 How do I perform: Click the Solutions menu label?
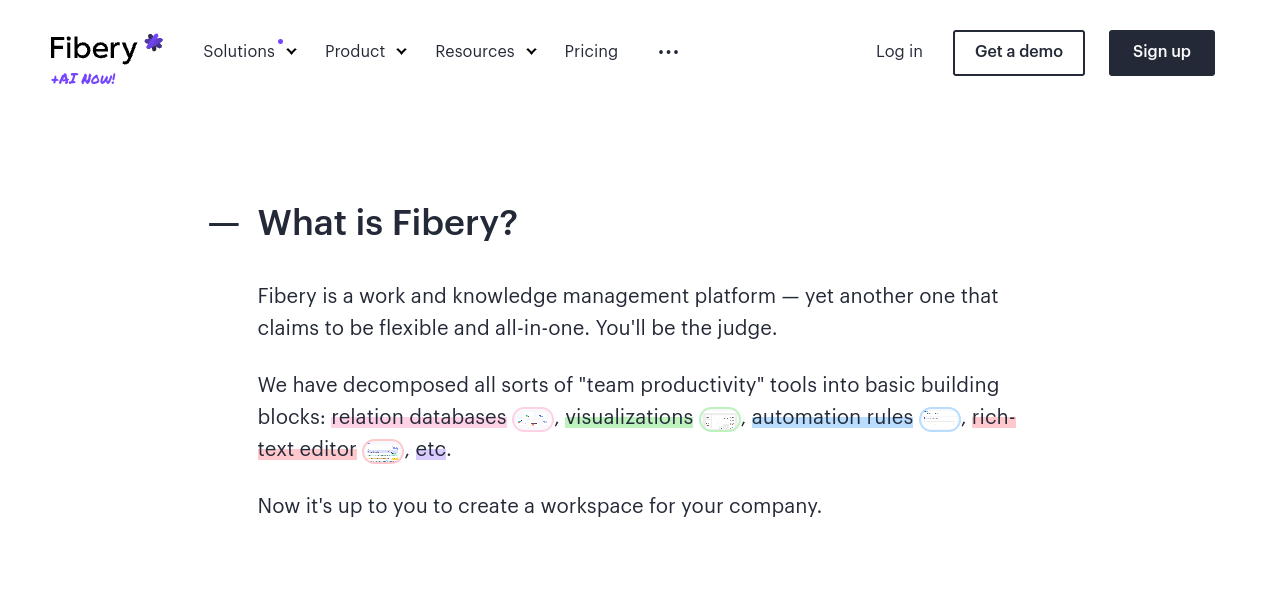[239, 52]
